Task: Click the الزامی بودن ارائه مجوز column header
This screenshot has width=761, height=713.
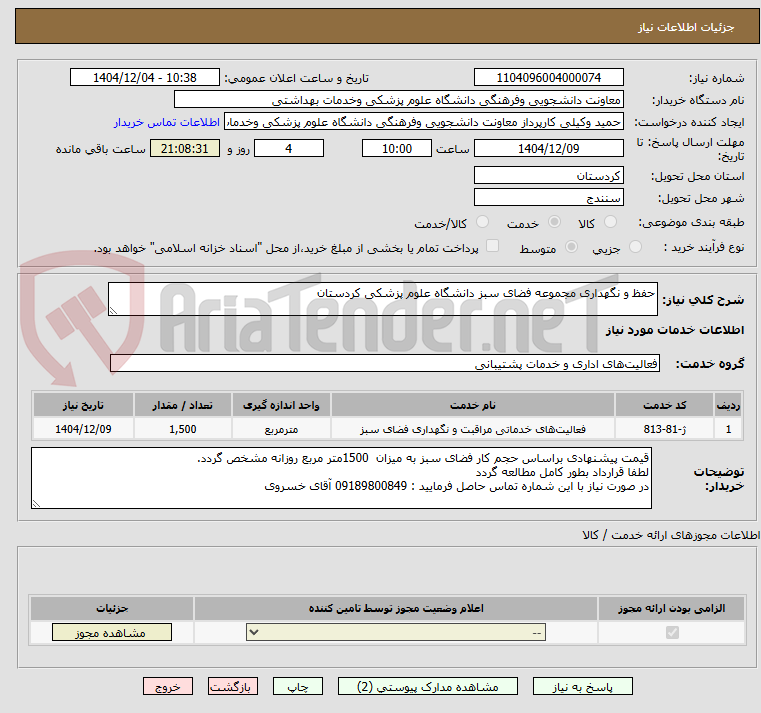Action: 672,608
